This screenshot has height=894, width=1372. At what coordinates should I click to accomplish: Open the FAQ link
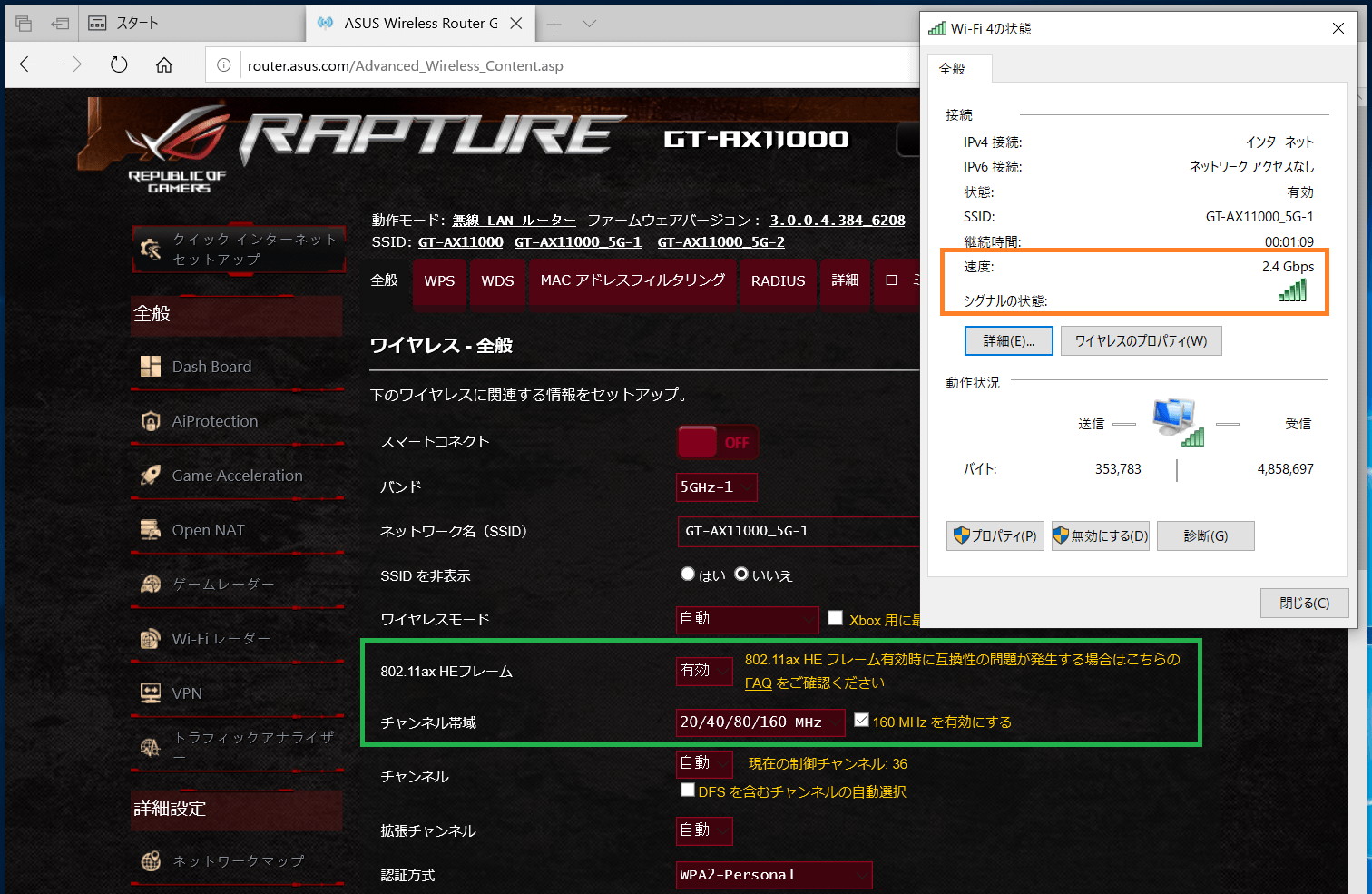pos(758,683)
